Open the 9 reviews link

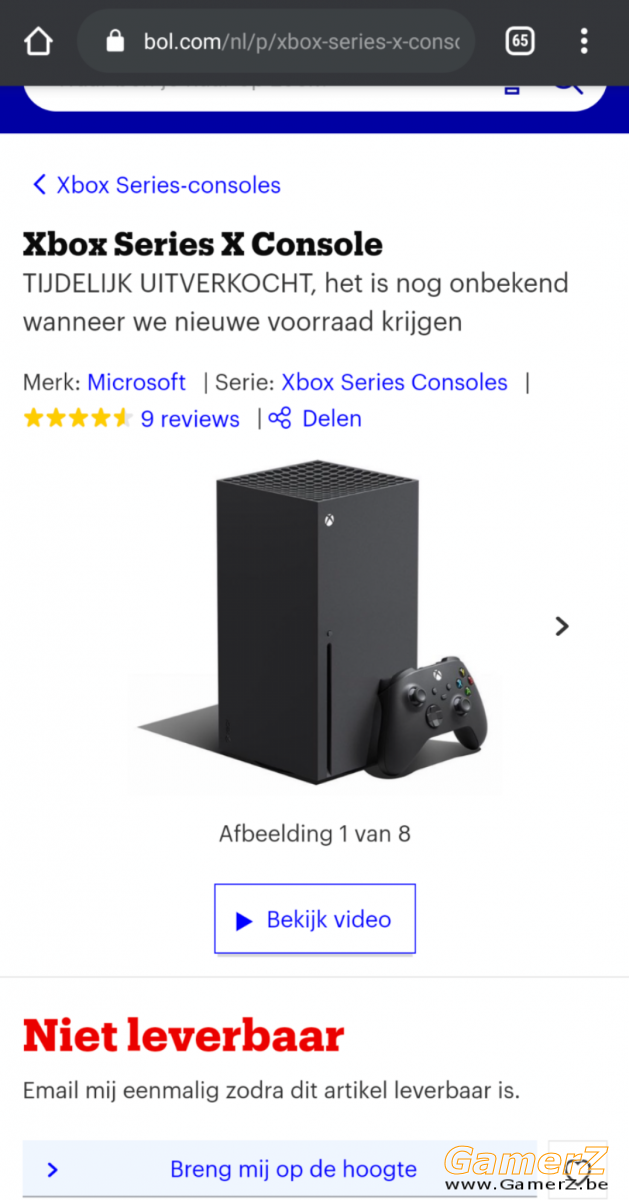point(190,419)
